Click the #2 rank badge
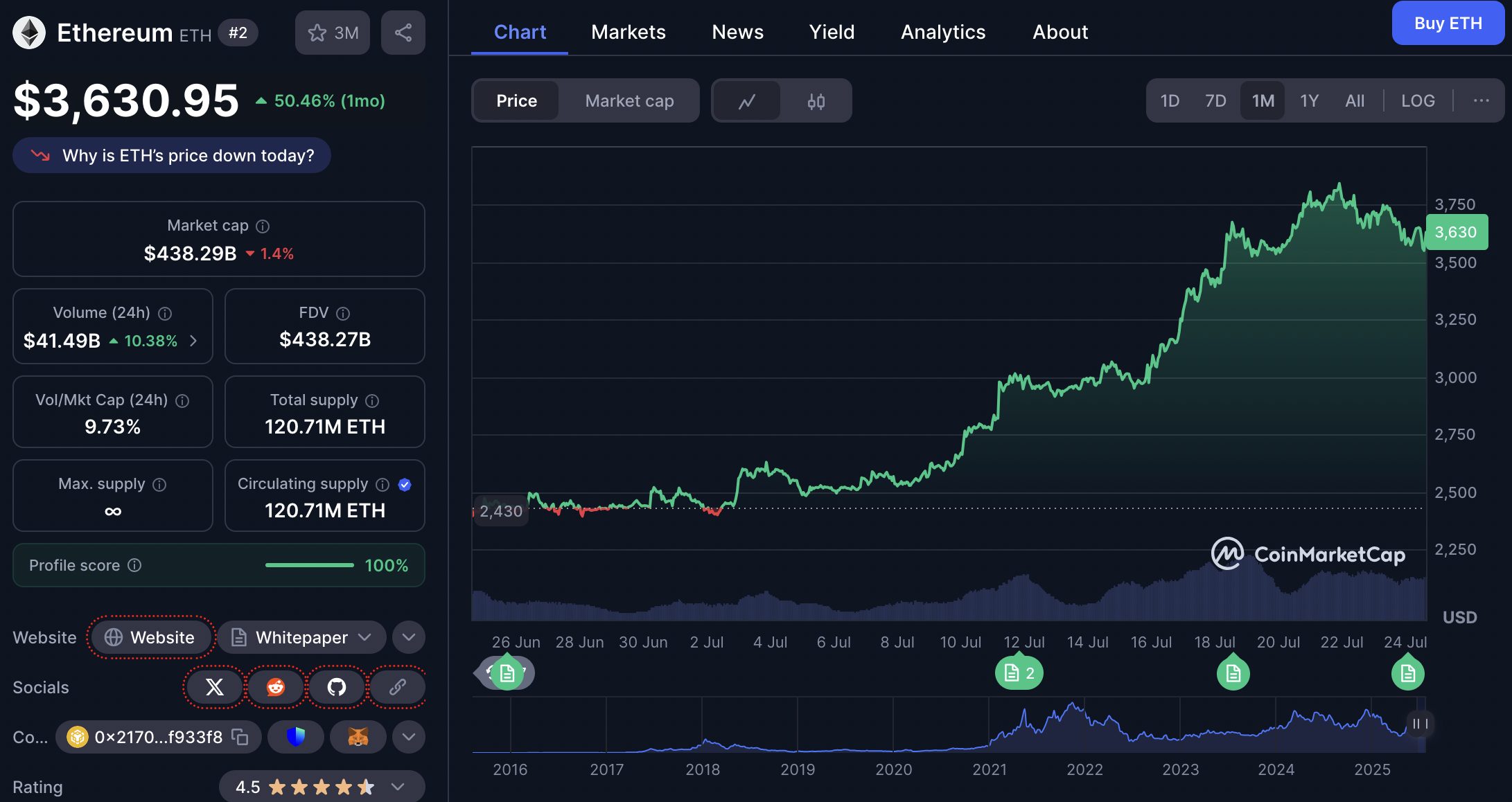 point(238,33)
